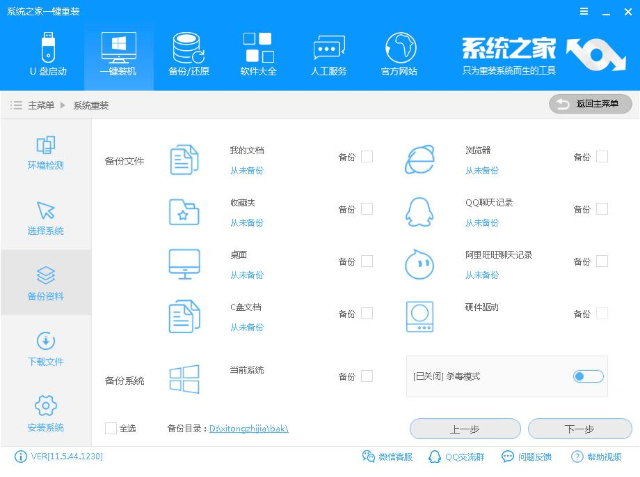
Task: Open 人工服务 manual service chat
Action: coord(329,54)
